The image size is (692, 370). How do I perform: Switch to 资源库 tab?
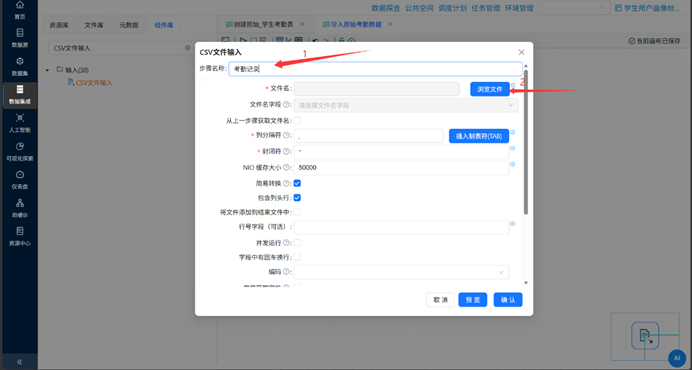click(59, 25)
